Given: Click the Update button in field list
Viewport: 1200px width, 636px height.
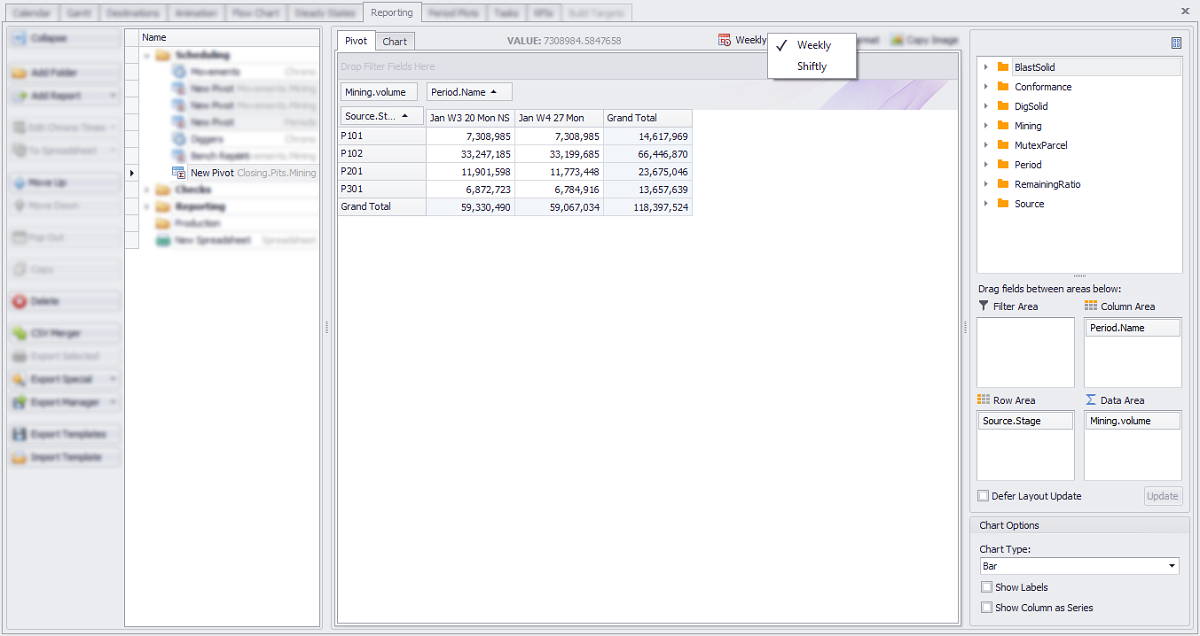Looking at the screenshot, I should [x=1162, y=496].
